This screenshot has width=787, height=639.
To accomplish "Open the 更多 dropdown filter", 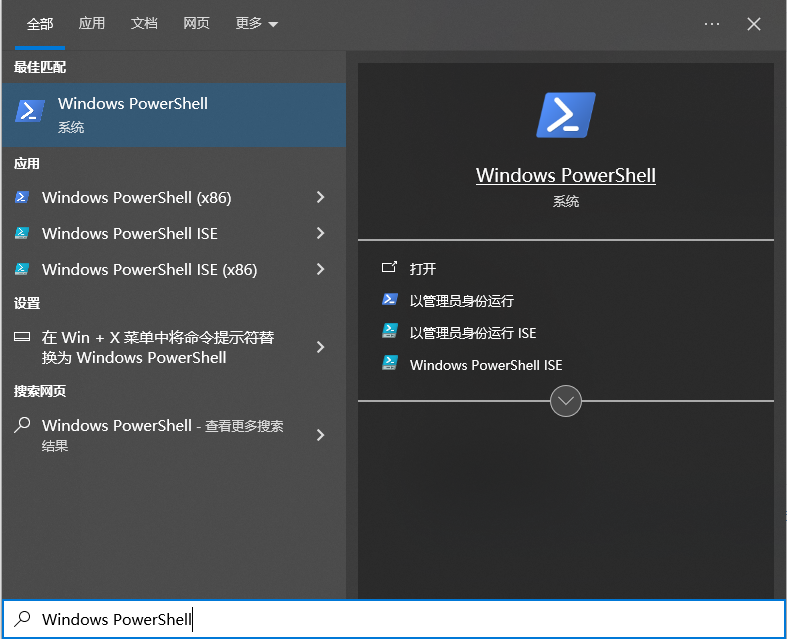I will pos(256,24).
